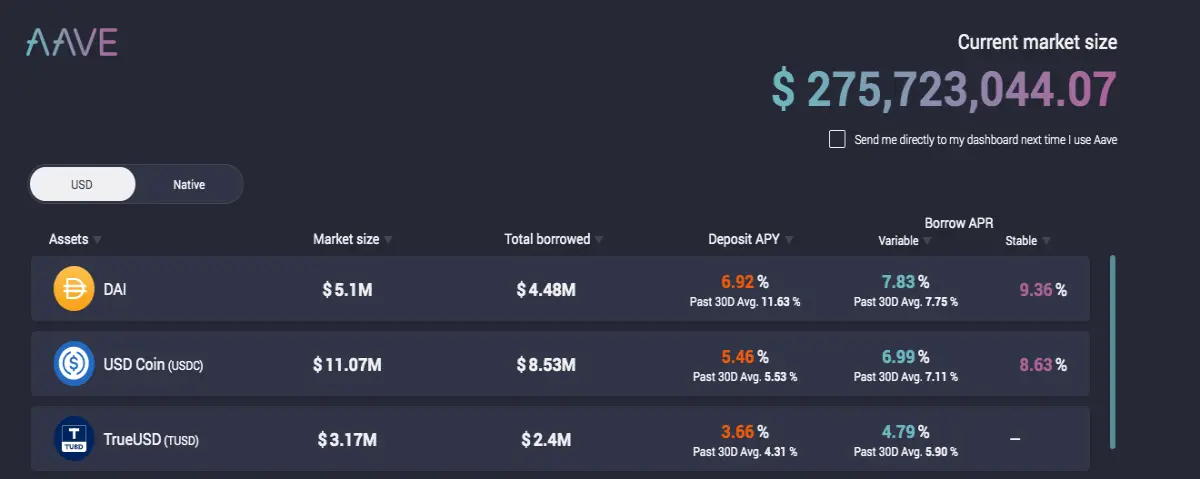Sort by Deposit APY column arrow
The width and height of the screenshot is (1200, 479).
(789, 240)
